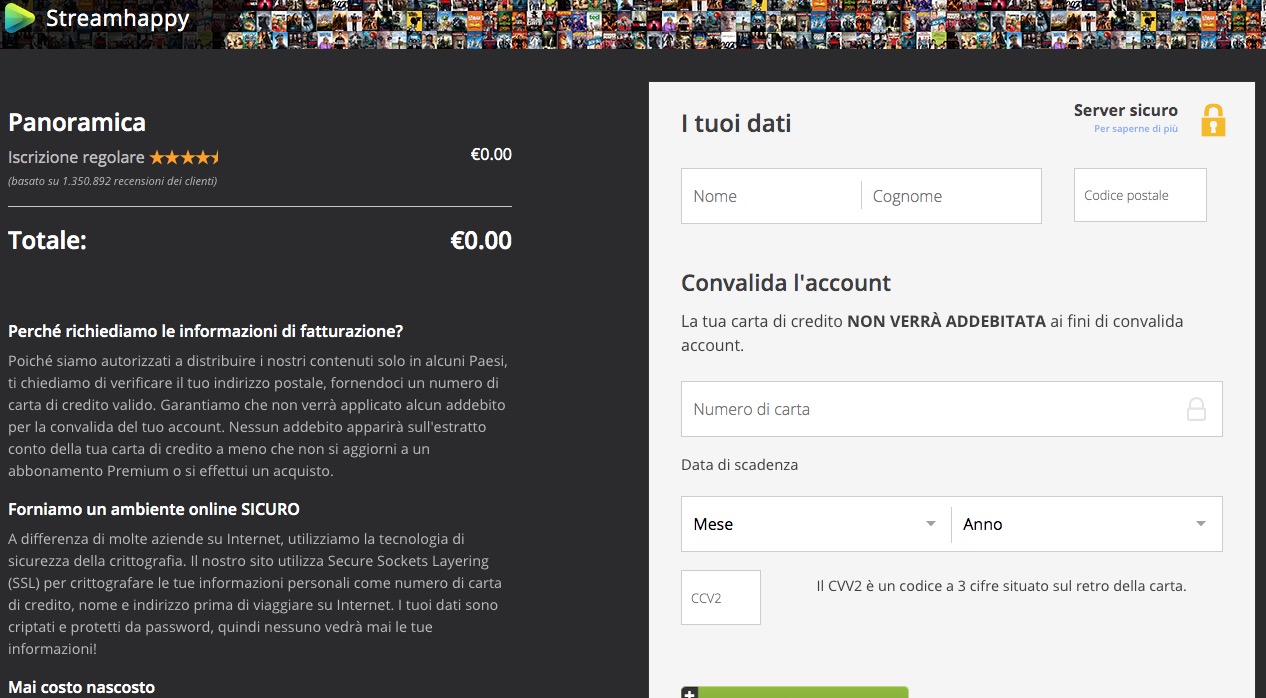The image size is (1266, 698).
Task: Click the 'Server sicuro' label
Action: coord(1125,110)
